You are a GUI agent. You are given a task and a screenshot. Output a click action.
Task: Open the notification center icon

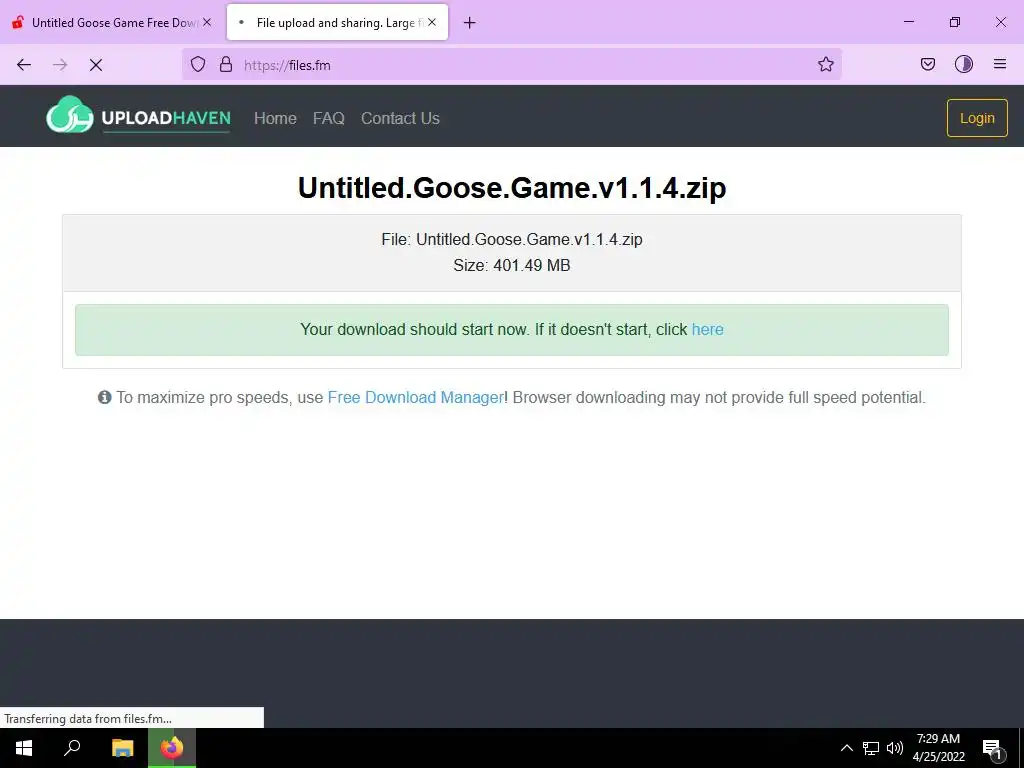pyautogui.click(x=993, y=748)
